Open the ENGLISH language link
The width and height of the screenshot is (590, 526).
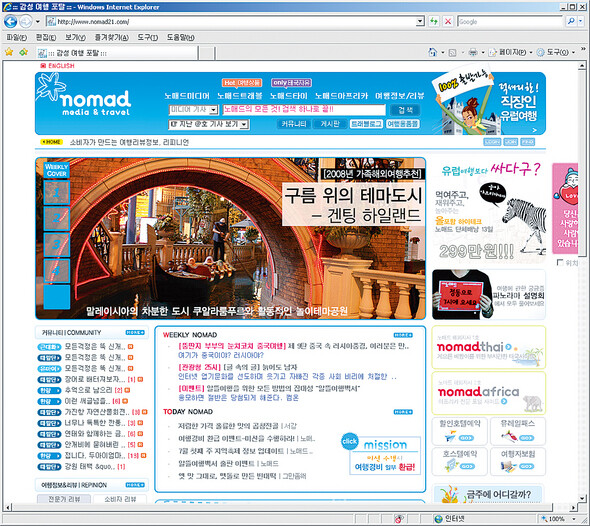(x=58, y=66)
